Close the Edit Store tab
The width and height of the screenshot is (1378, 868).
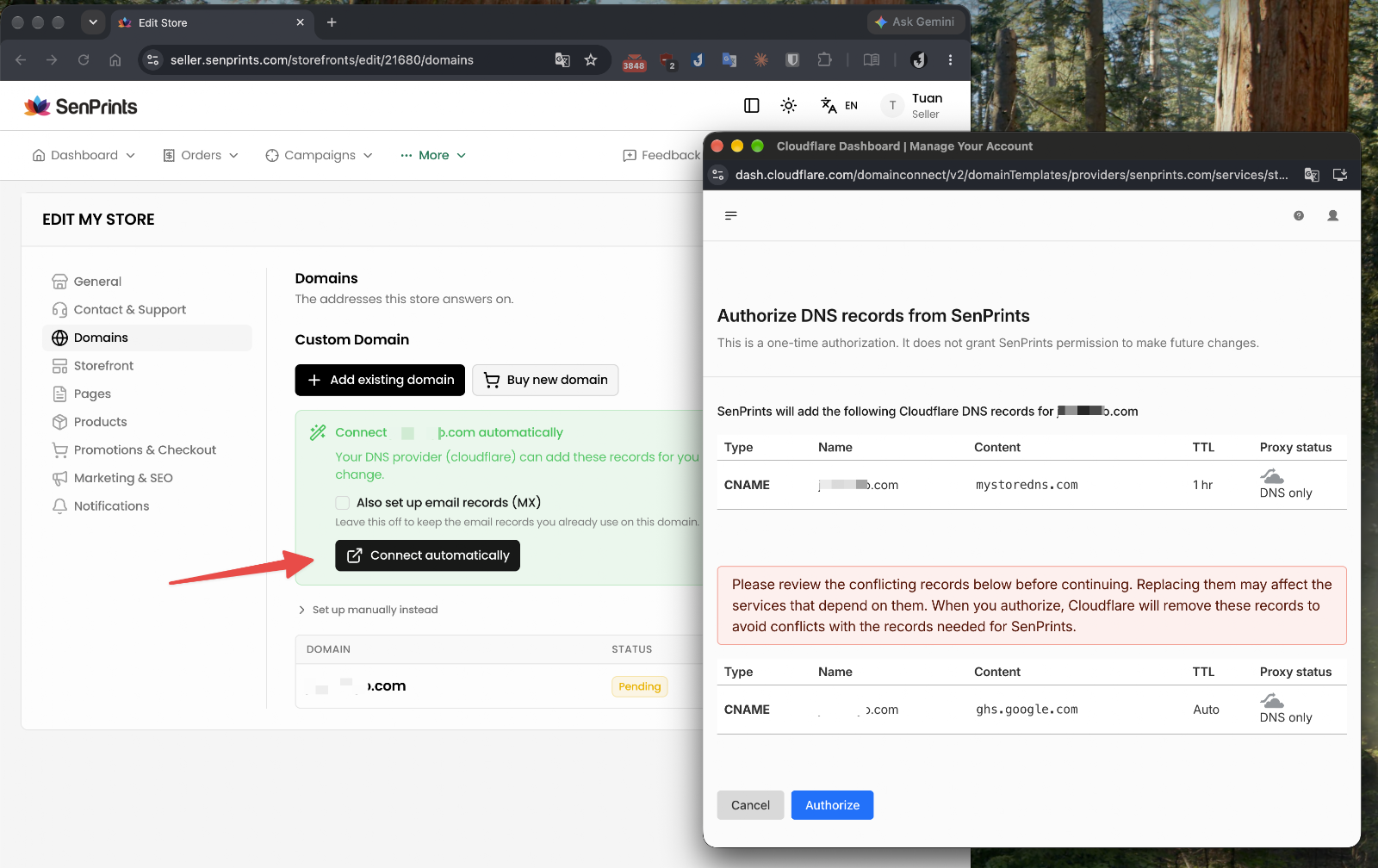click(x=300, y=22)
